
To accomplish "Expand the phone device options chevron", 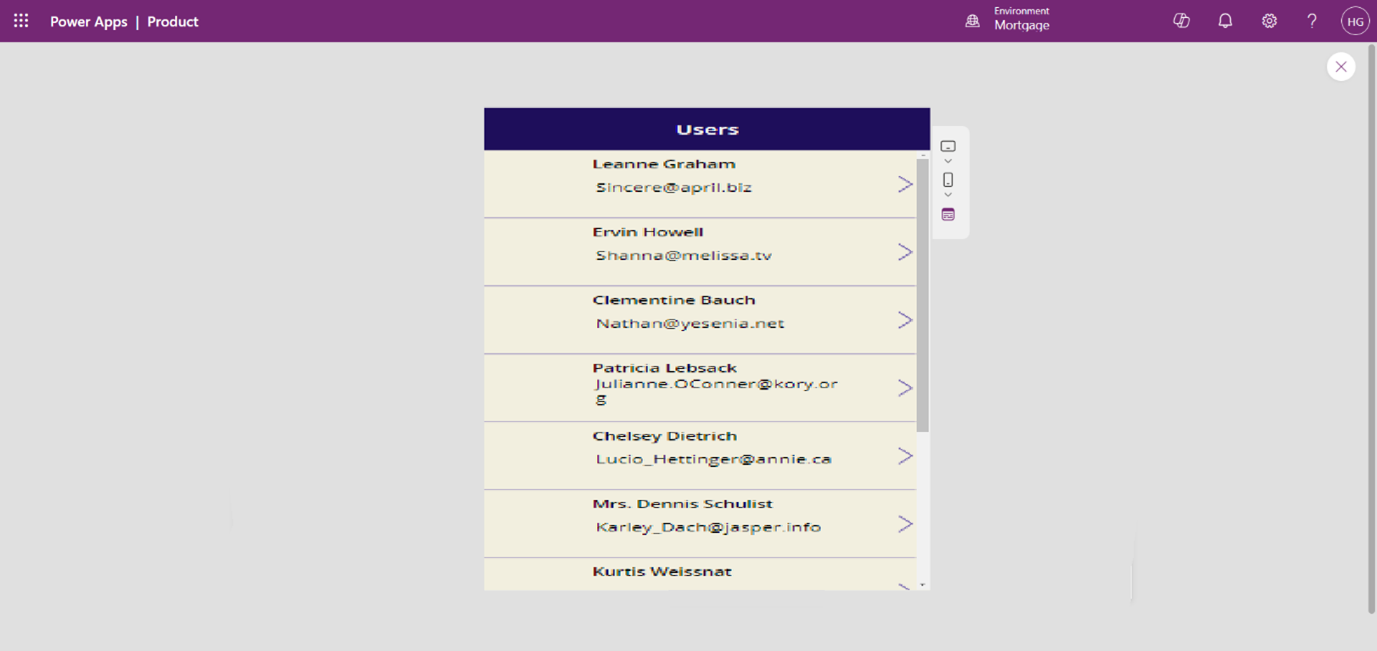I will (x=948, y=196).
